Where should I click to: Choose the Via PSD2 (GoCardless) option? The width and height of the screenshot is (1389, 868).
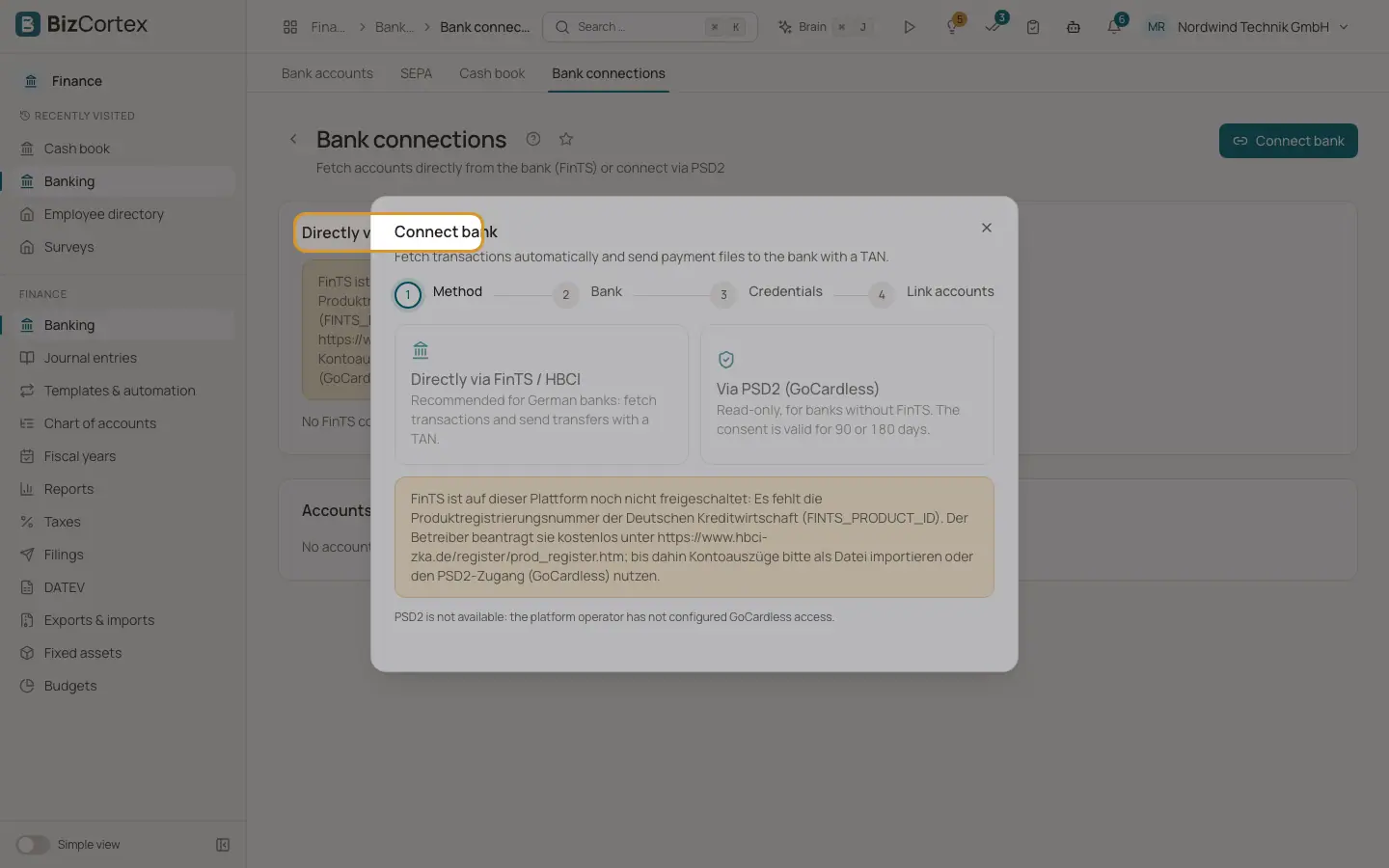pos(847,394)
